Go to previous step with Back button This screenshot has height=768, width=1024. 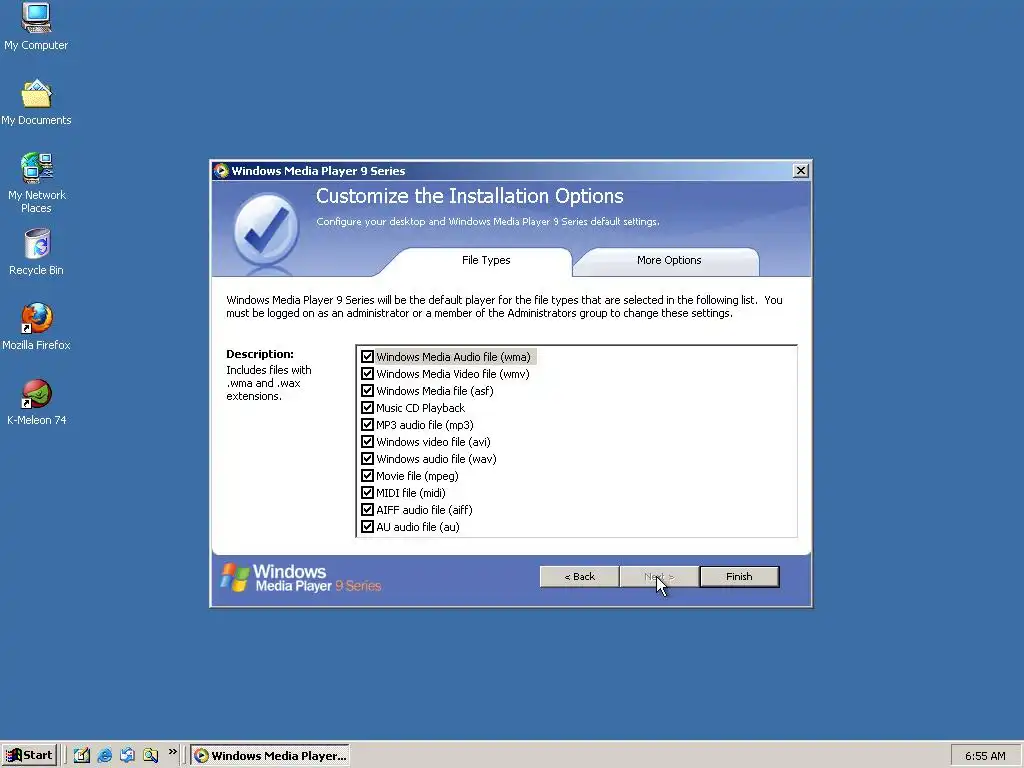[579, 577]
